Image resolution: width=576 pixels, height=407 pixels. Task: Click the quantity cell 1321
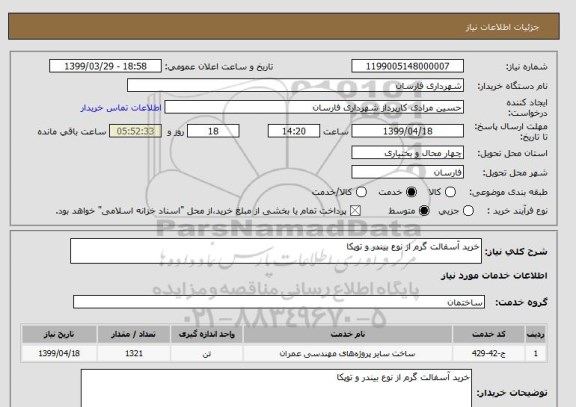[x=134, y=354]
